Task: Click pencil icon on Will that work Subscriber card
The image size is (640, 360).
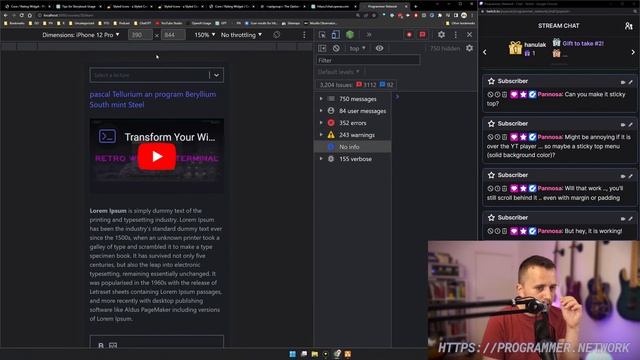Action: click(631, 176)
